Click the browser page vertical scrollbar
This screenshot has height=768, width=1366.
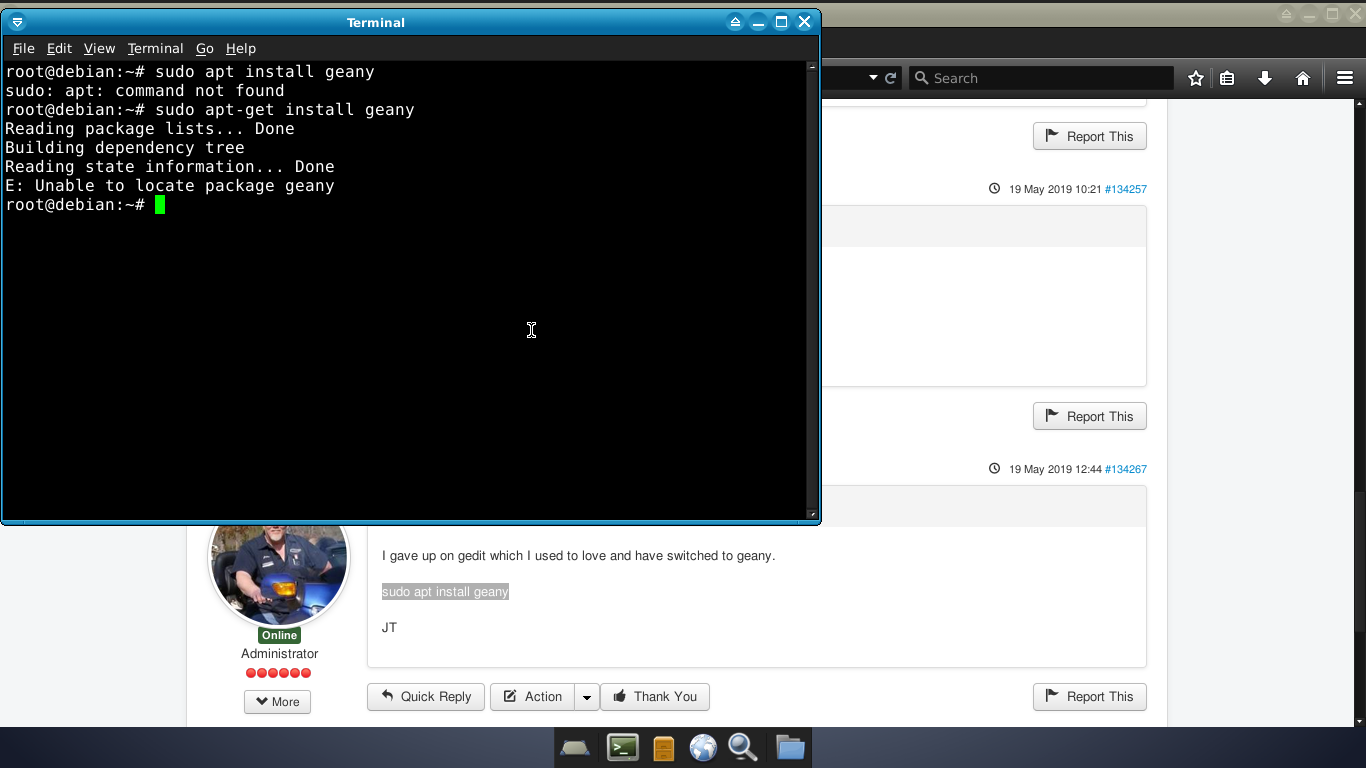pos(1360,400)
